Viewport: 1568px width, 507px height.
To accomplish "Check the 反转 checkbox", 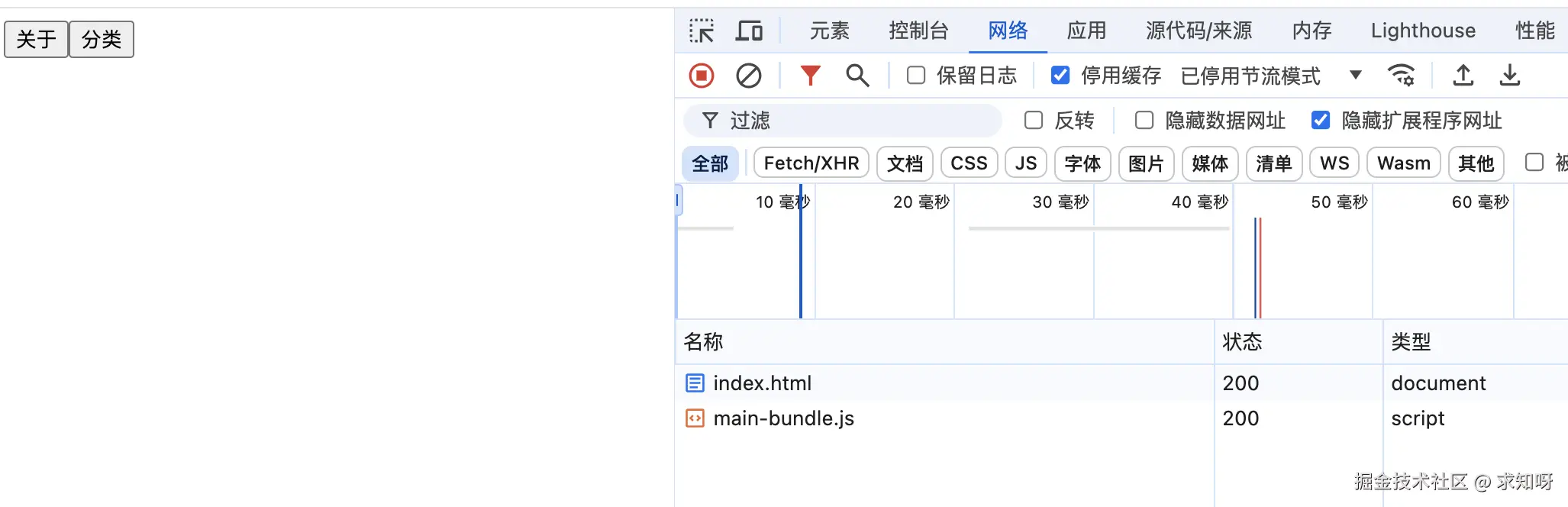I will click(x=1034, y=120).
